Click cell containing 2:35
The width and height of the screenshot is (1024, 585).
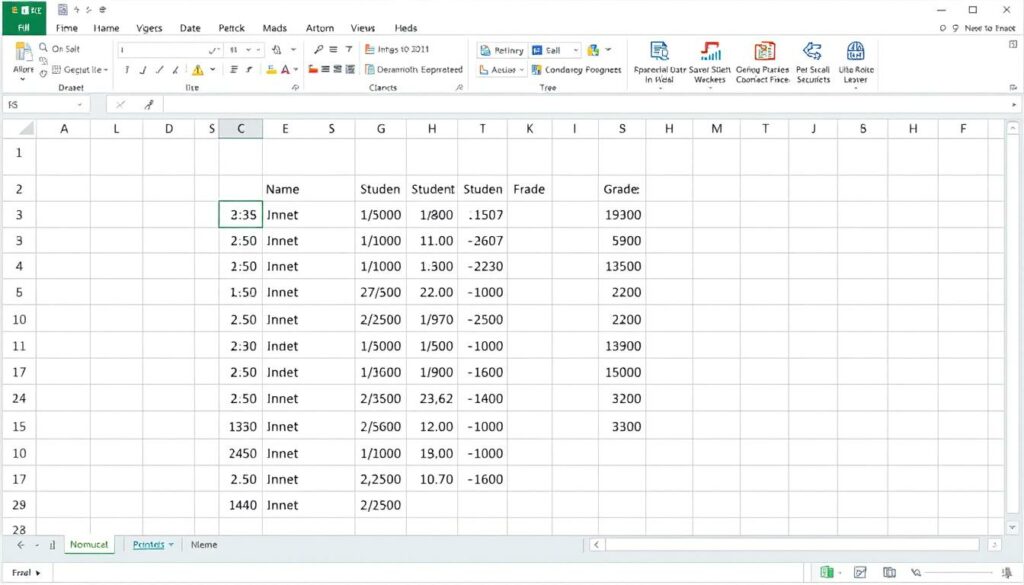[240, 215]
